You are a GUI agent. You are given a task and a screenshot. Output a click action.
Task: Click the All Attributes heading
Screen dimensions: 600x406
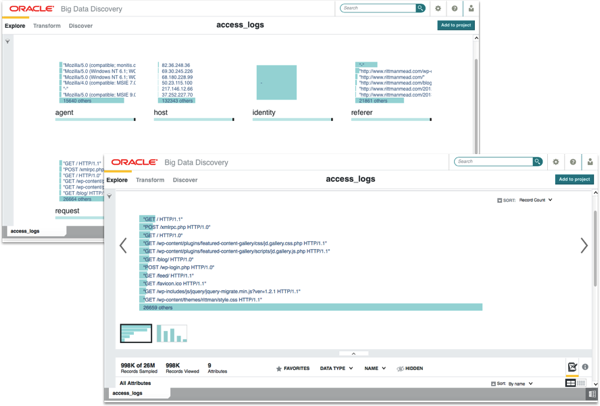(x=135, y=383)
